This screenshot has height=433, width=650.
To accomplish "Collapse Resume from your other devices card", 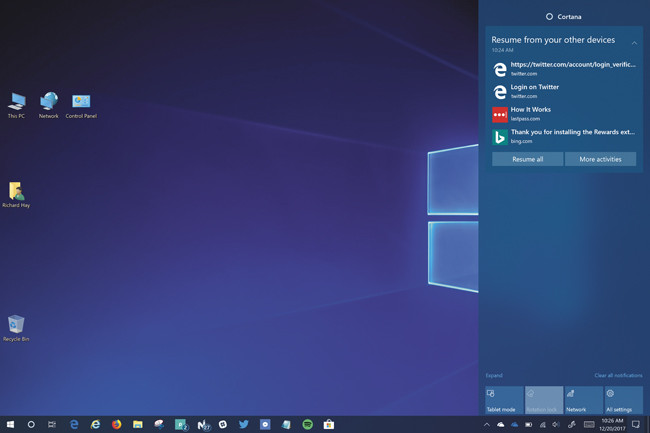I will (x=634, y=43).
